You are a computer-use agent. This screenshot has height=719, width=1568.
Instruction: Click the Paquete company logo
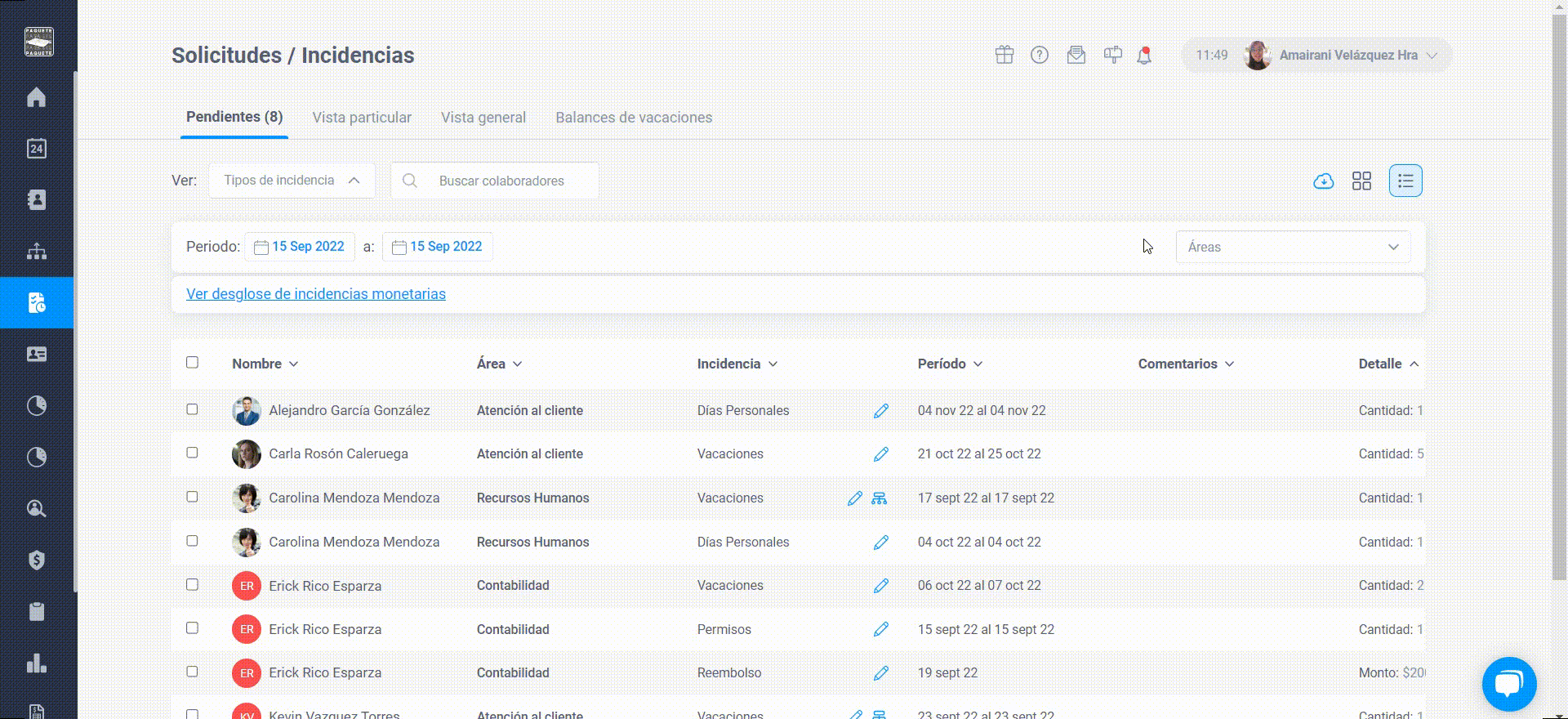(38, 42)
